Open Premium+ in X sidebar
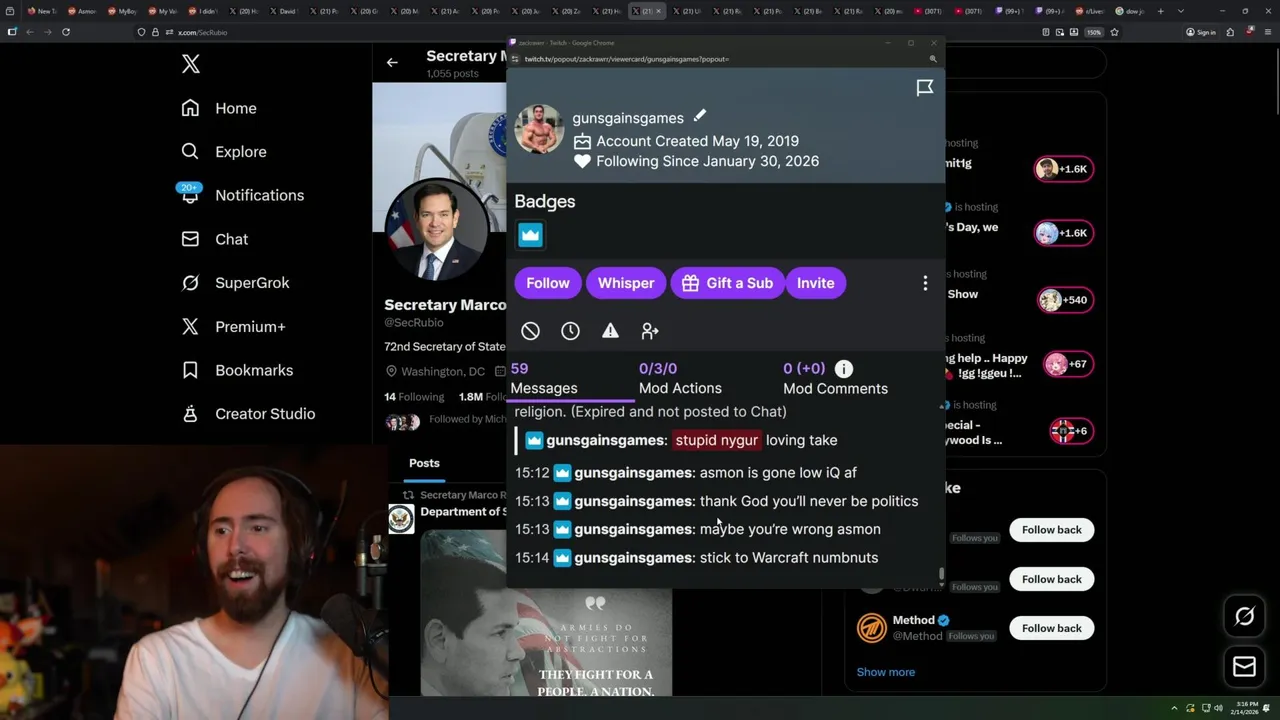1280x720 pixels. pos(233,326)
